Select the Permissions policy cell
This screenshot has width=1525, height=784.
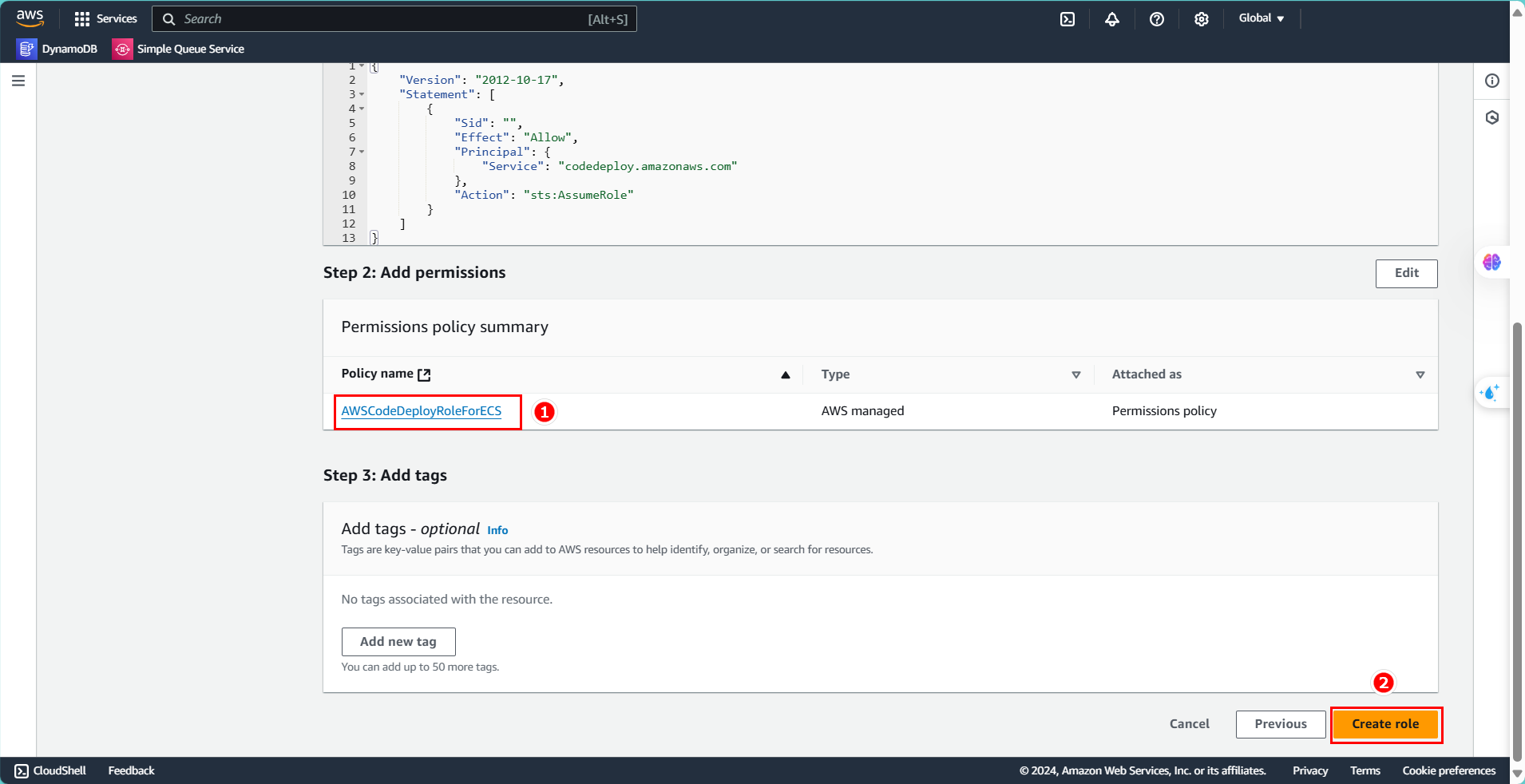(1164, 411)
